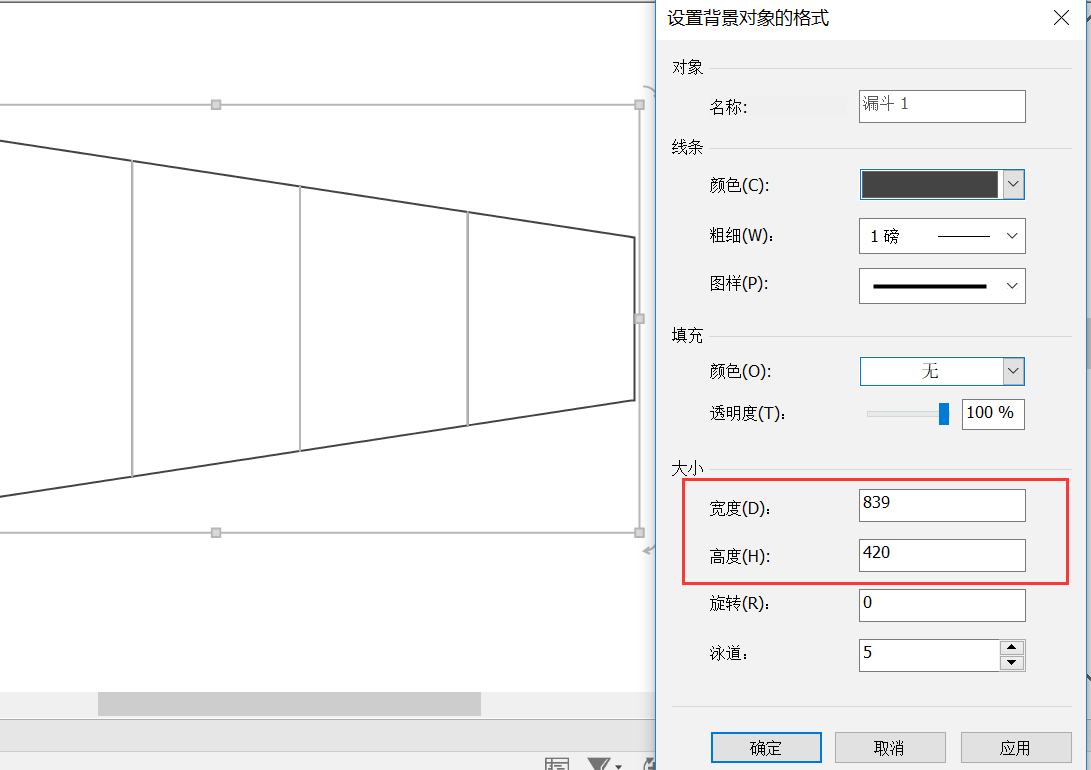Click the 应用 apply button
The height and width of the screenshot is (770, 1091).
click(x=1014, y=748)
